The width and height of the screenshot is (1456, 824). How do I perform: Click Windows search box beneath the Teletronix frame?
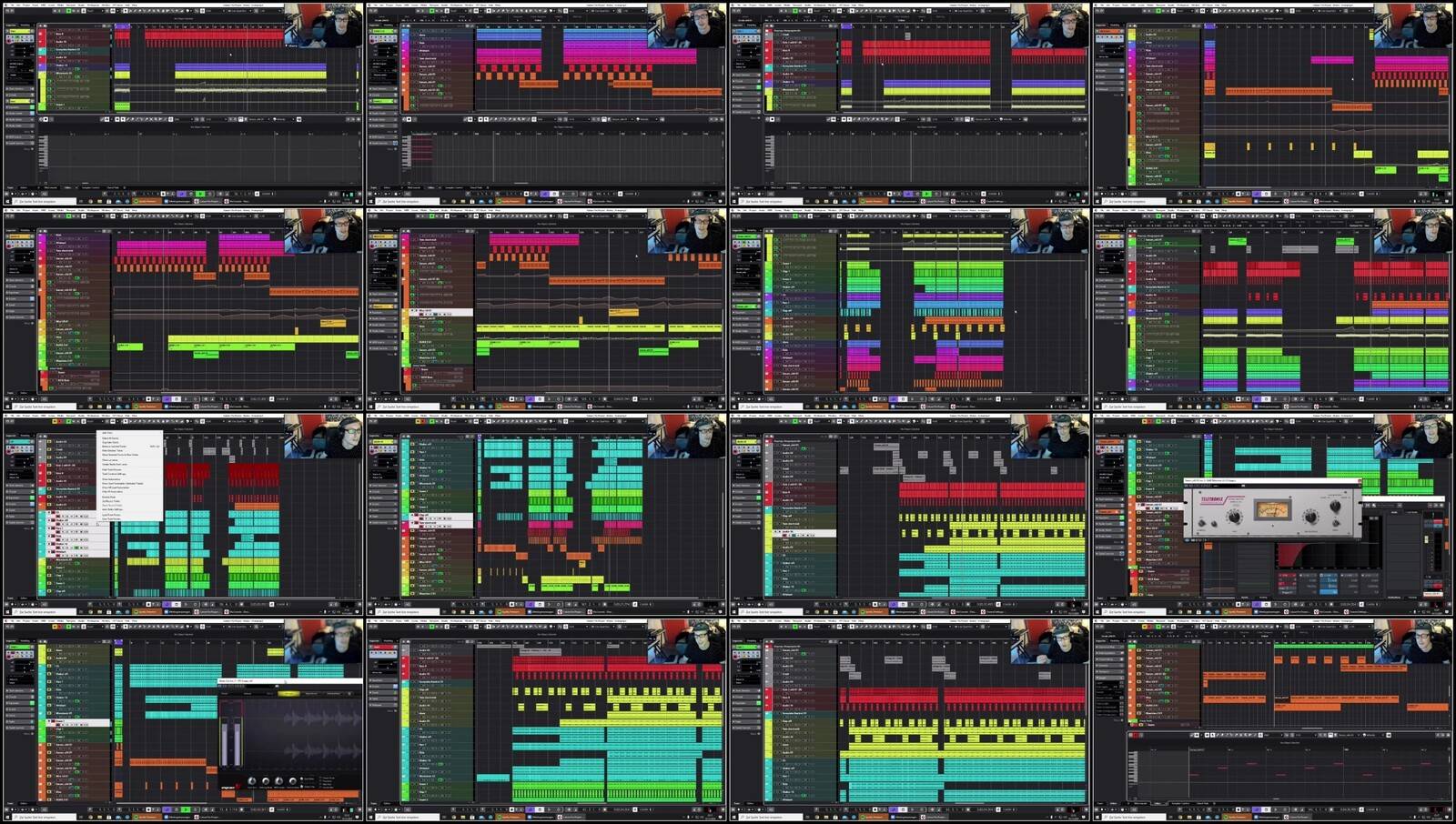tap(1134, 612)
